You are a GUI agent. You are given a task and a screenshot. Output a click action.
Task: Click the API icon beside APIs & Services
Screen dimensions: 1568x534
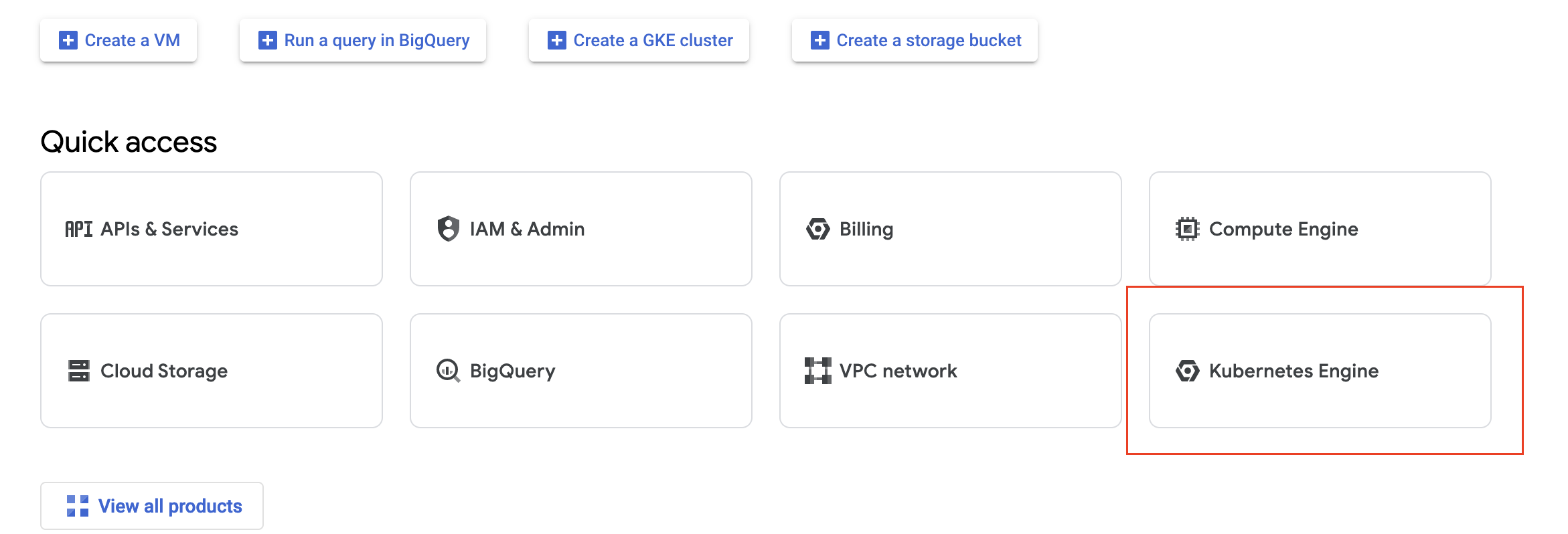78,229
